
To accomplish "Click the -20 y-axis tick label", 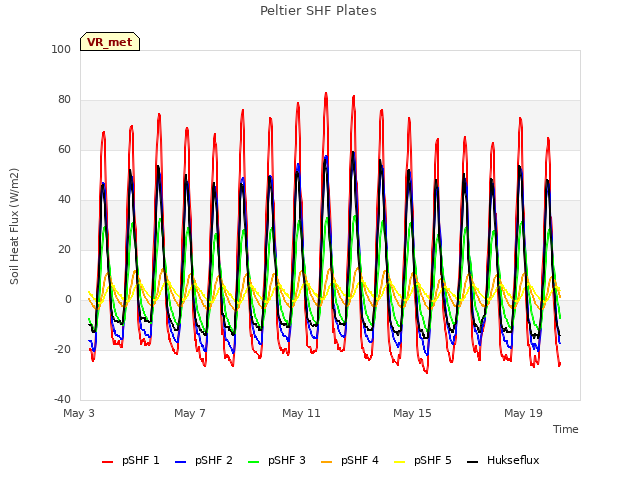I will [62, 349].
